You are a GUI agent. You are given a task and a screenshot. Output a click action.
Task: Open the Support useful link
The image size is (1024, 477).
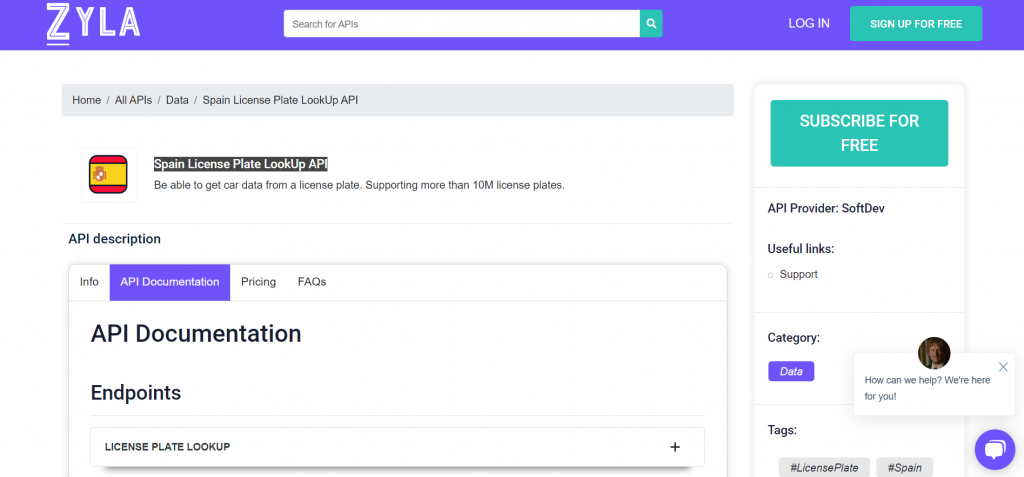tap(798, 274)
